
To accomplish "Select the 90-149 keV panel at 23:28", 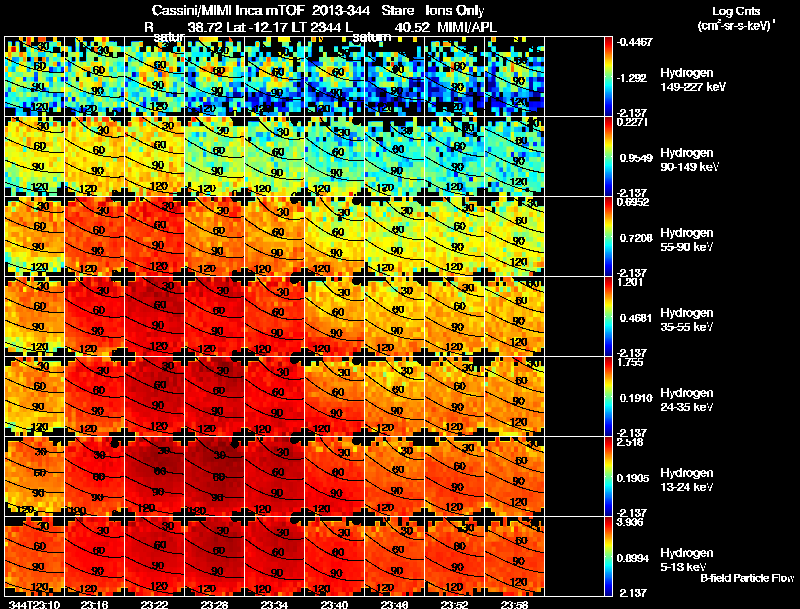I will point(214,157).
